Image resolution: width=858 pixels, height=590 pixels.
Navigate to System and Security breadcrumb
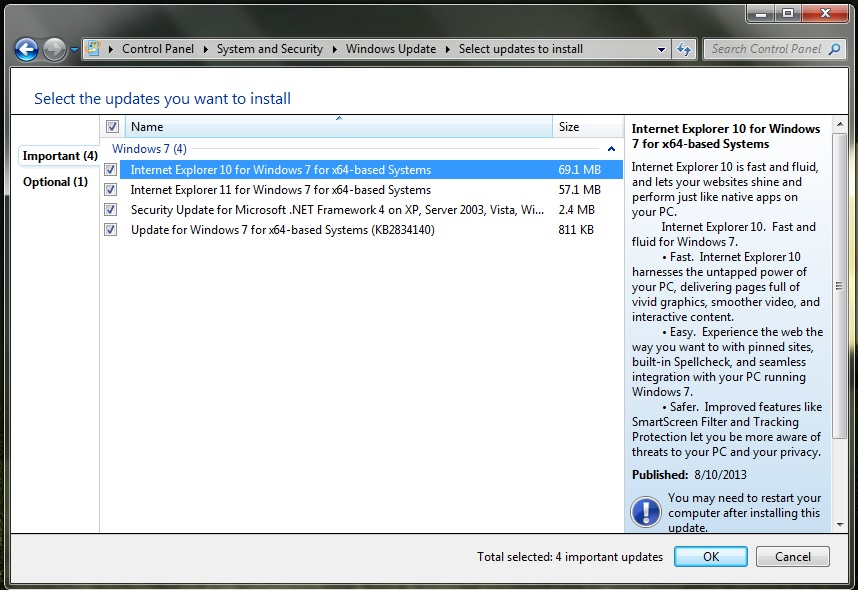pyautogui.click(x=270, y=49)
